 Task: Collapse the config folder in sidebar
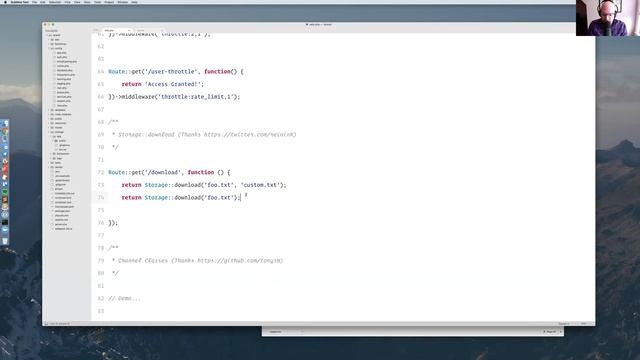(x=49, y=48)
